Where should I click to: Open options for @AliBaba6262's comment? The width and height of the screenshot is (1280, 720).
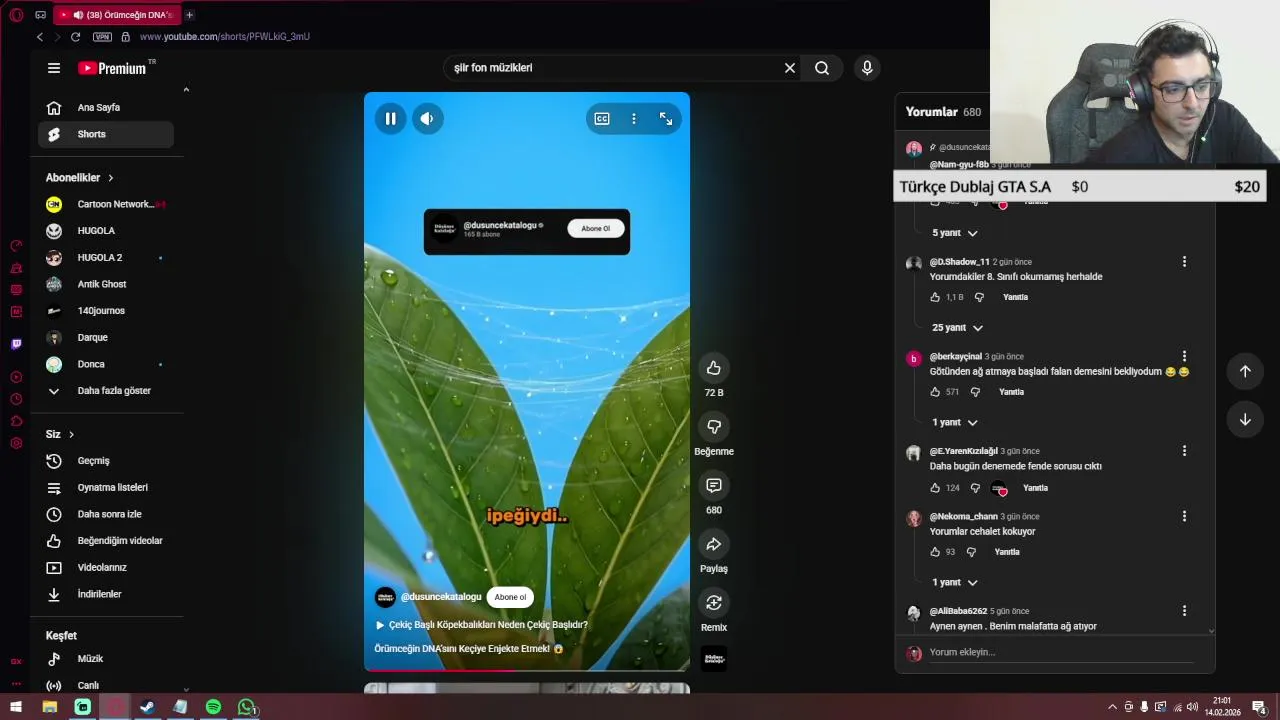point(1184,611)
